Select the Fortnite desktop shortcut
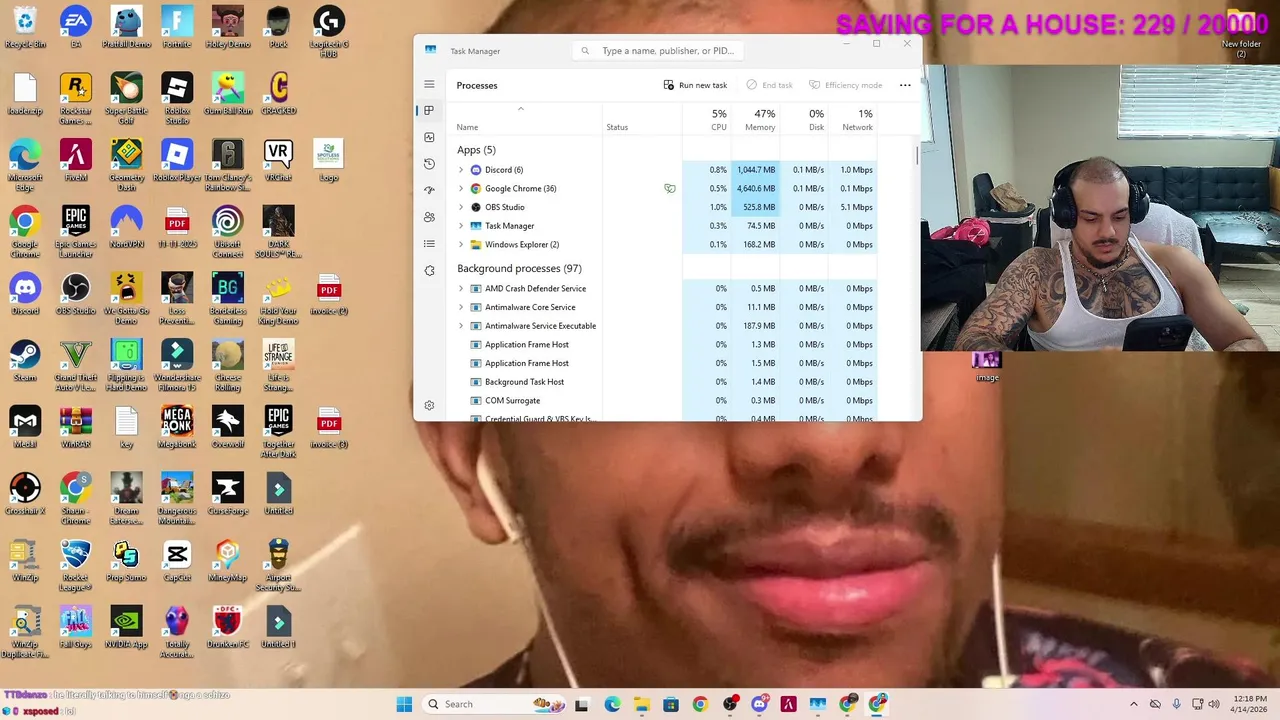The height and width of the screenshot is (720, 1280). (177, 27)
